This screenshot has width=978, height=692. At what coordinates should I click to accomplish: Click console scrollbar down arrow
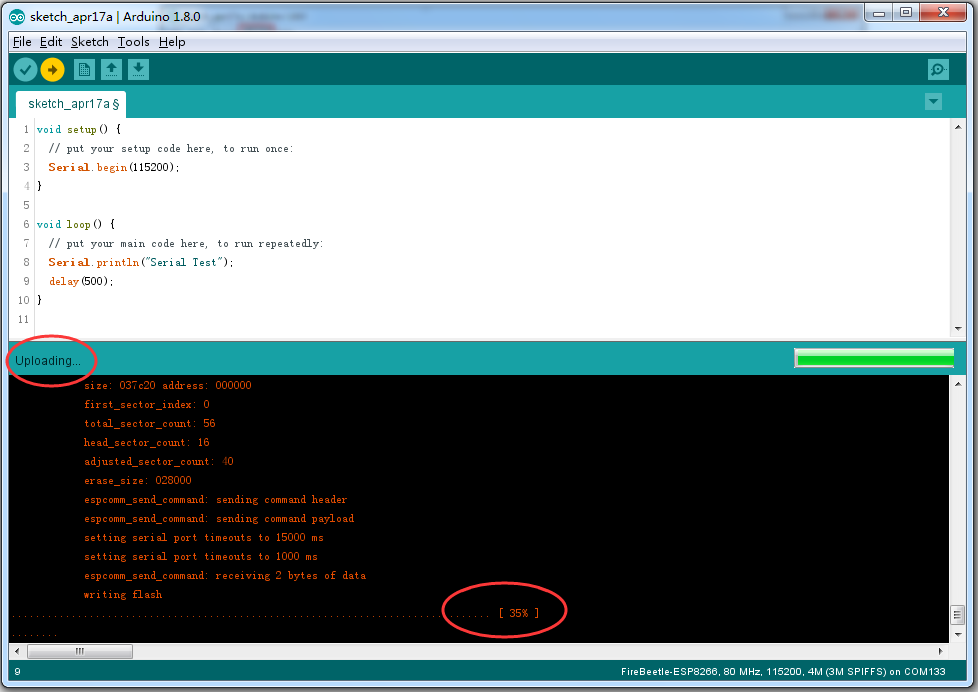click(958, 635)
